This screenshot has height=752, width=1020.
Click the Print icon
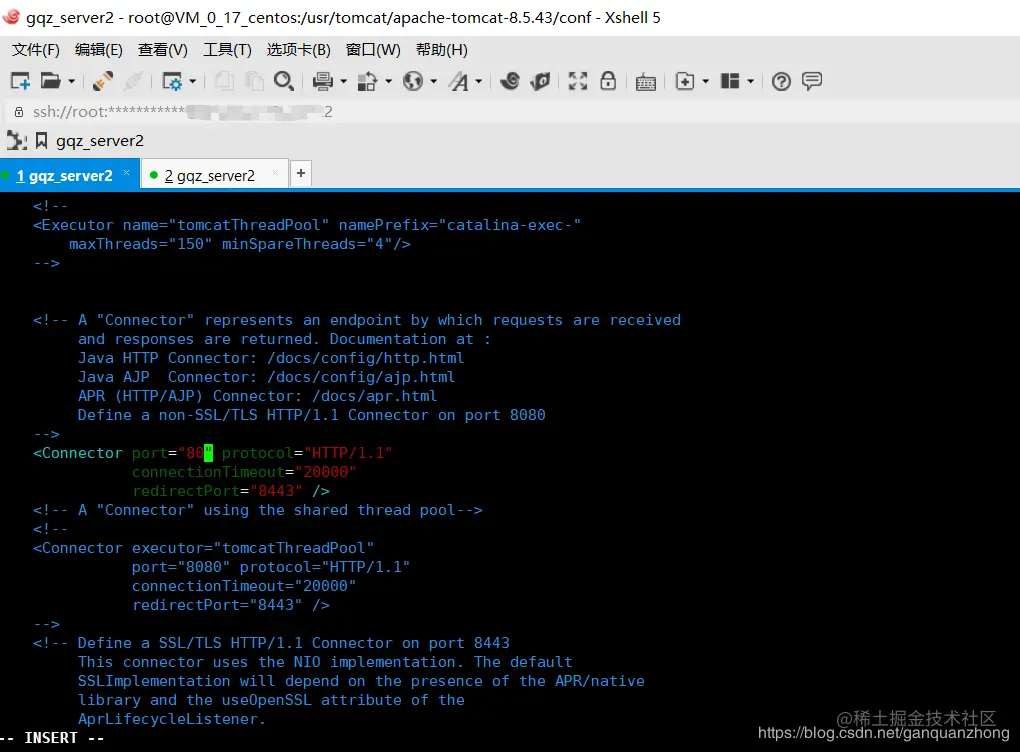tap(323, 81)
